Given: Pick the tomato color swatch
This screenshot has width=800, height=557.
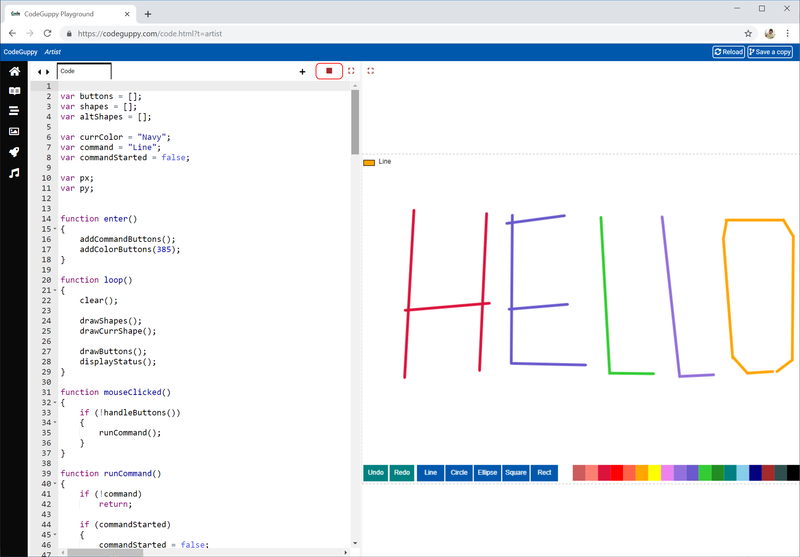Looking at the screenshot, I should point(630,473).
